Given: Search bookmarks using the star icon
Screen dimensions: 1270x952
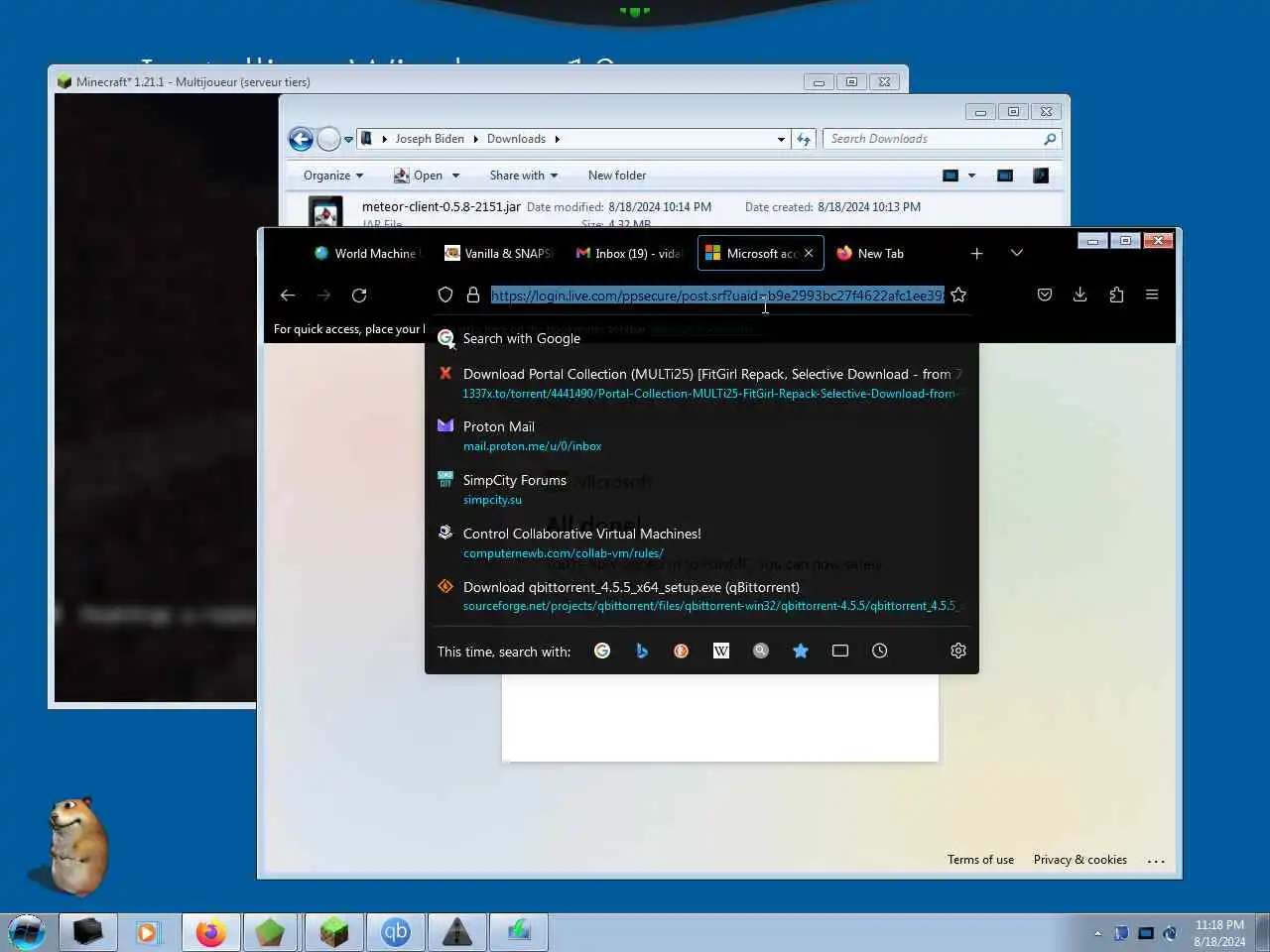Looking at the screenshot, I should pyautogui.click(x=801, y=651).
